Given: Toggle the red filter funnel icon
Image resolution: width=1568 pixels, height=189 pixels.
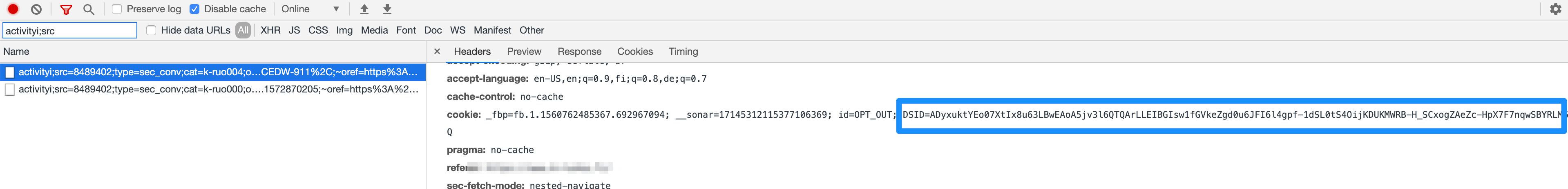Looking at the screenshot, I should (x=66, y=9).
